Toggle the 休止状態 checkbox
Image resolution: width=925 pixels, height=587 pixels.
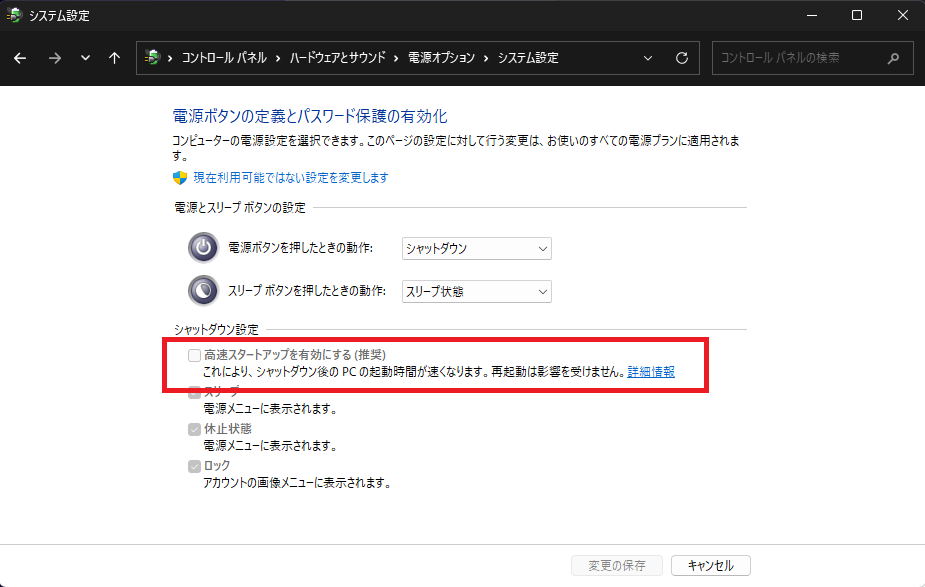coord(195,429)
